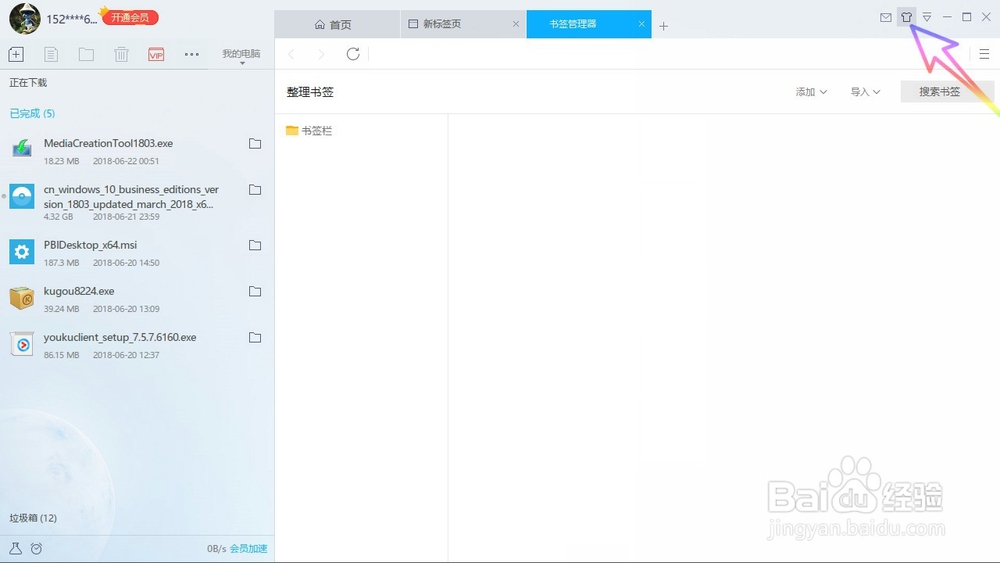
Task: Open the browser hamburger menu
Action: (x=984, y=54)
